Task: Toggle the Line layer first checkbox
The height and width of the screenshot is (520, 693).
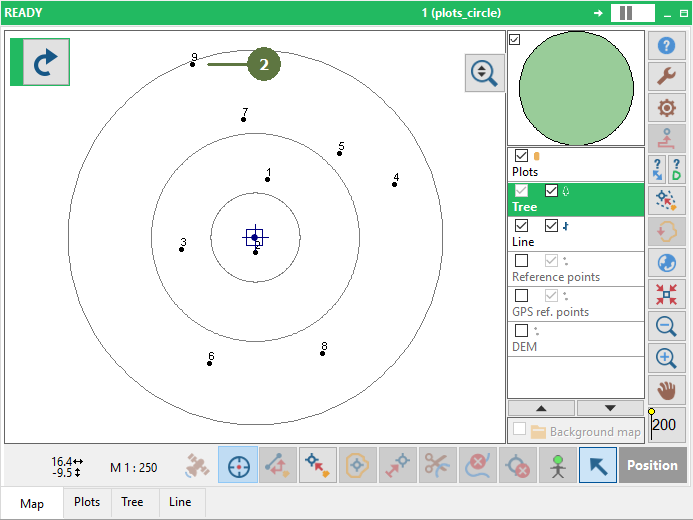Action: pos(522,225)
